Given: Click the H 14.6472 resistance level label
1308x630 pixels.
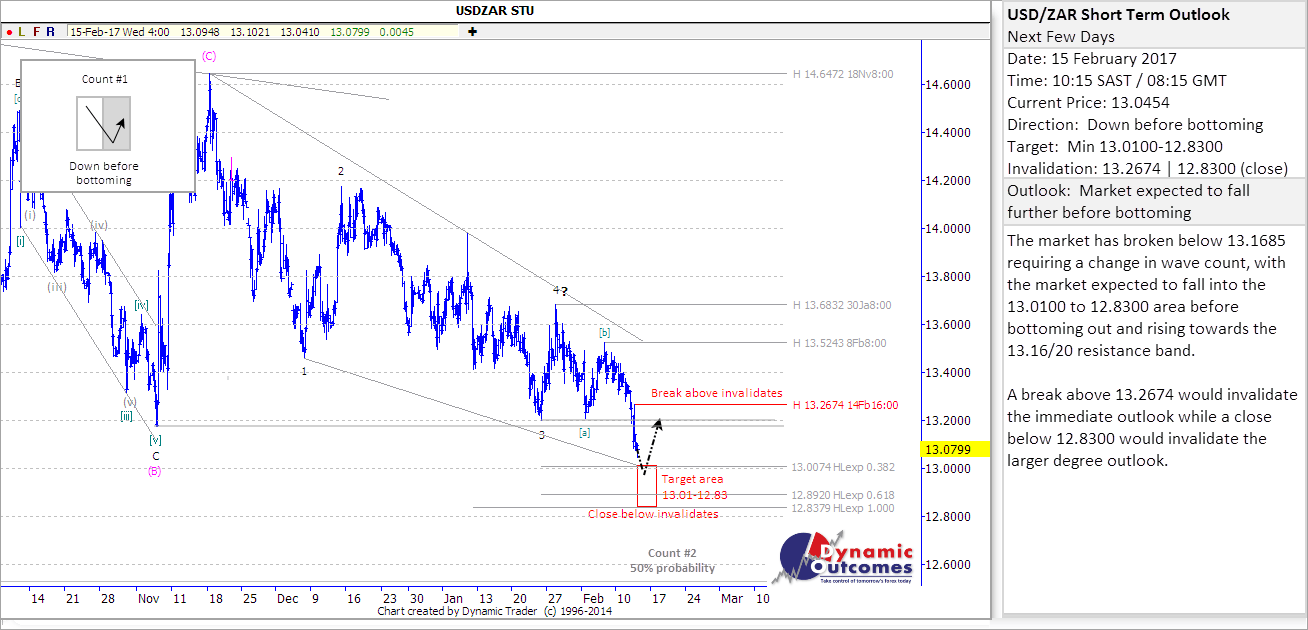Looking at the screenshot, I should 842,74.
